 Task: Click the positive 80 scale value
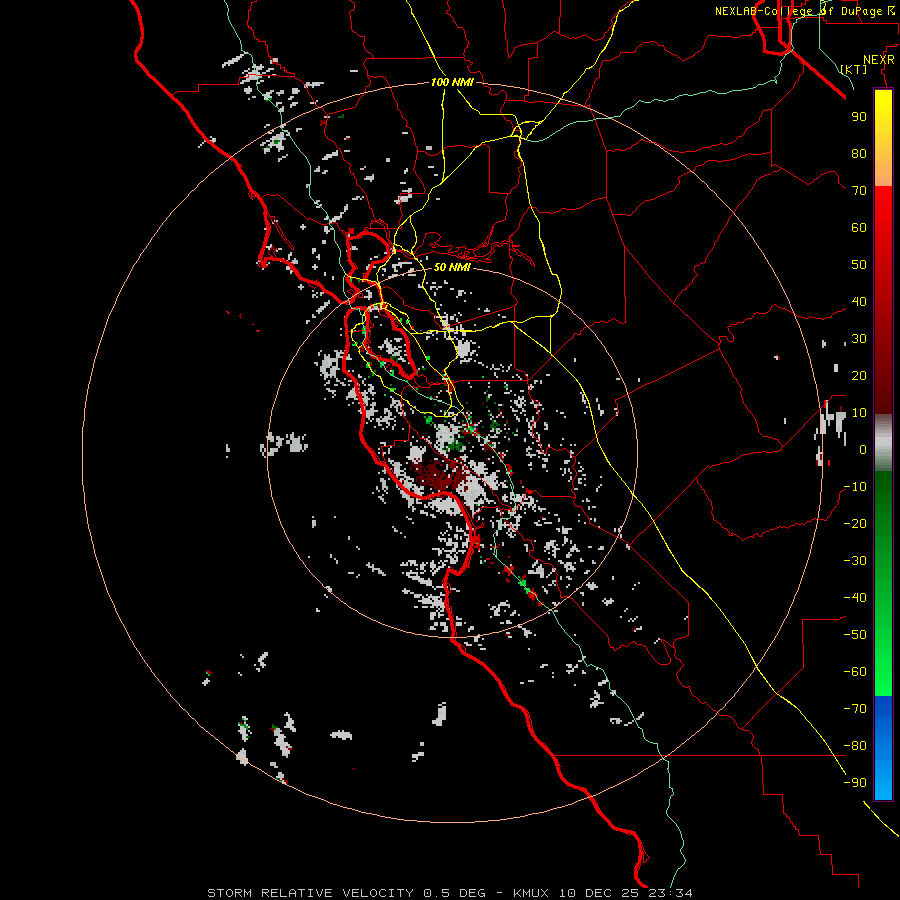pyautogui.click(x=859, y=153)
